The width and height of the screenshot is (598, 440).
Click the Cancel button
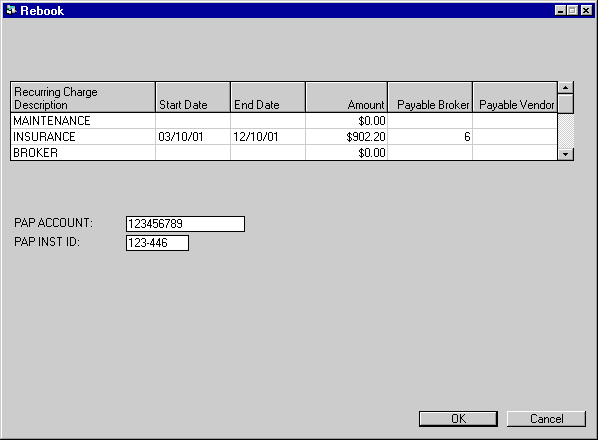[546, 419]
